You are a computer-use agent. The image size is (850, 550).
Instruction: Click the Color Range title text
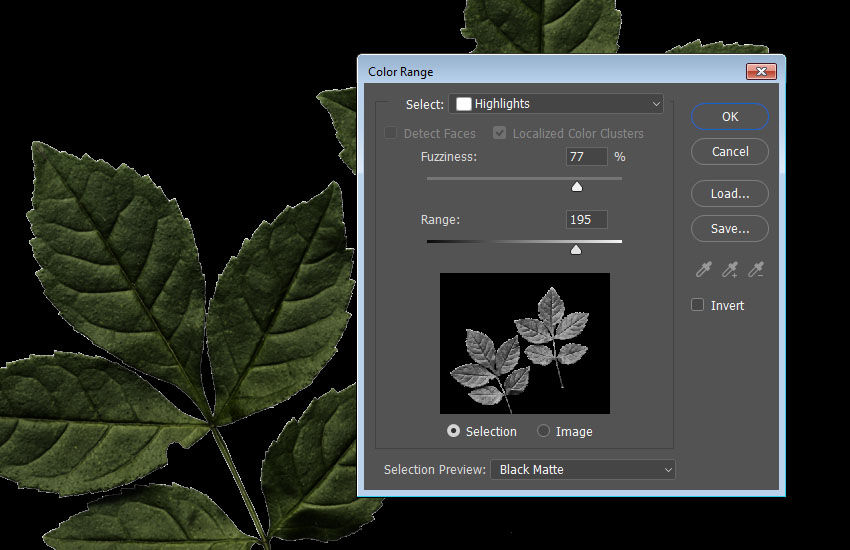point(401,72)
